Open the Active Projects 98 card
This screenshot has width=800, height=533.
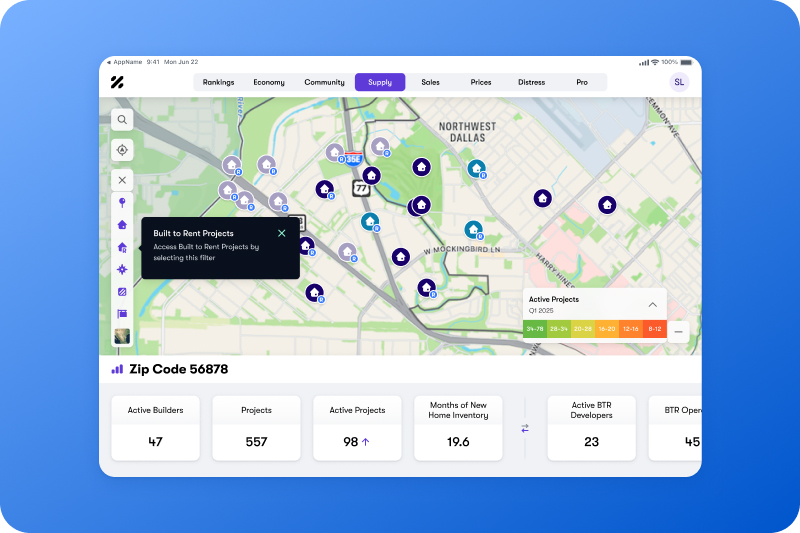pos(357,428)
